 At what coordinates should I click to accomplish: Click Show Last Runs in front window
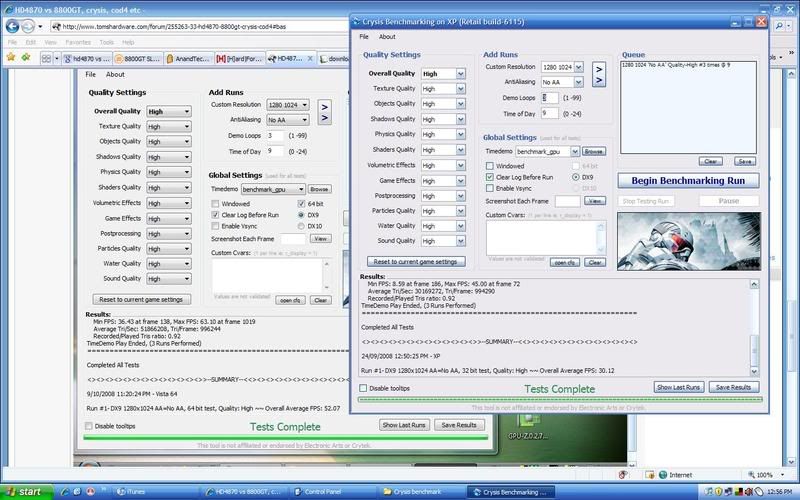tap(678, 387)
